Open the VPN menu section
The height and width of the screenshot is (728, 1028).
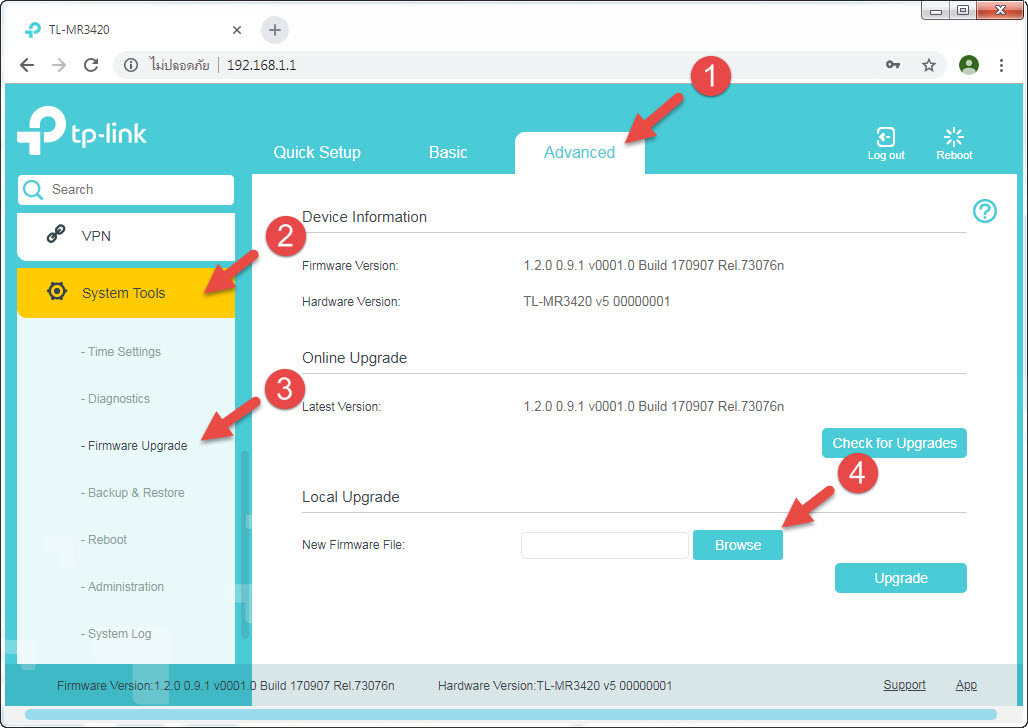[x=126, y=236]
